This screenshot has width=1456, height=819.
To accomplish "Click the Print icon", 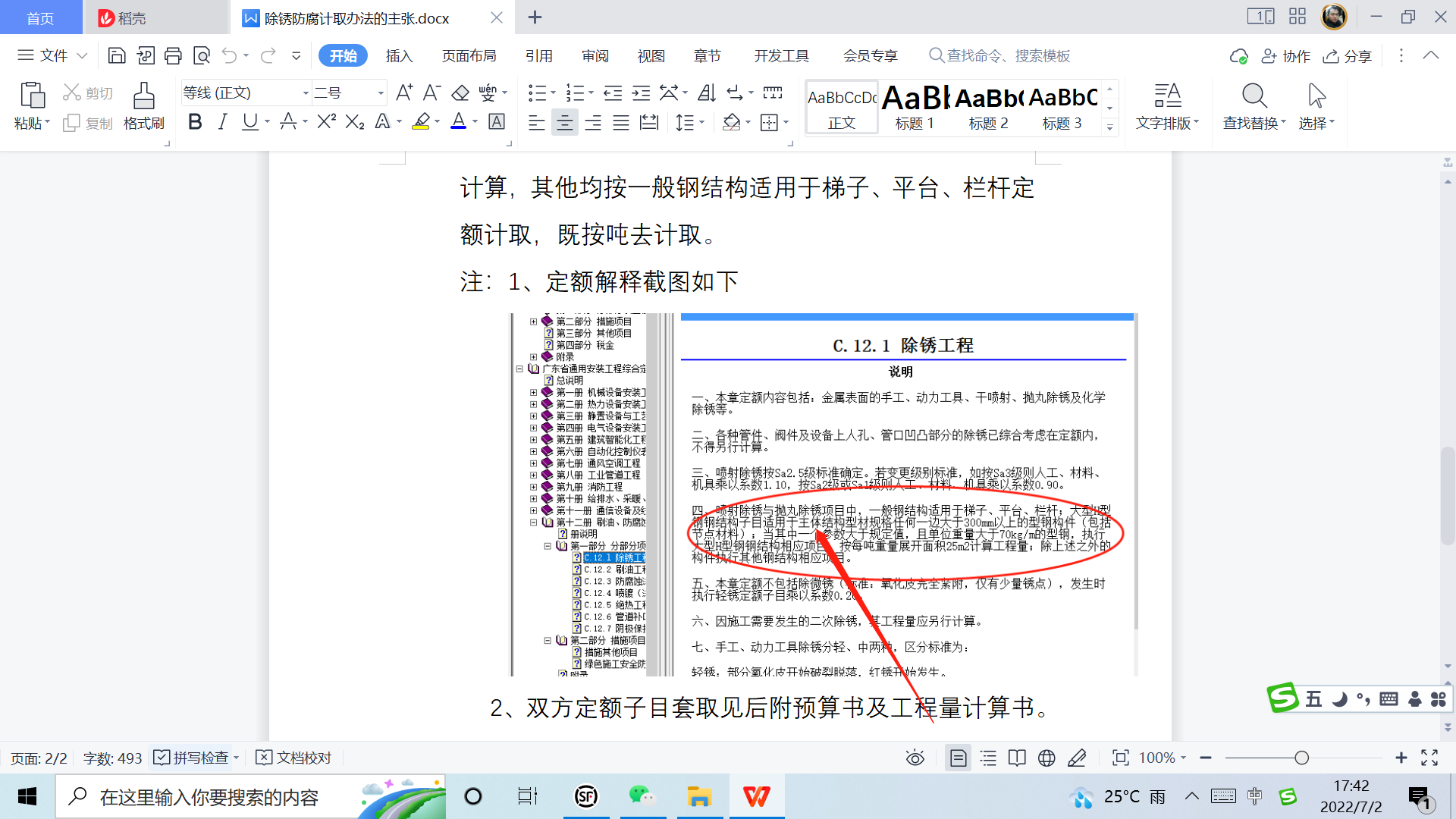I will (x=173, y=55).
